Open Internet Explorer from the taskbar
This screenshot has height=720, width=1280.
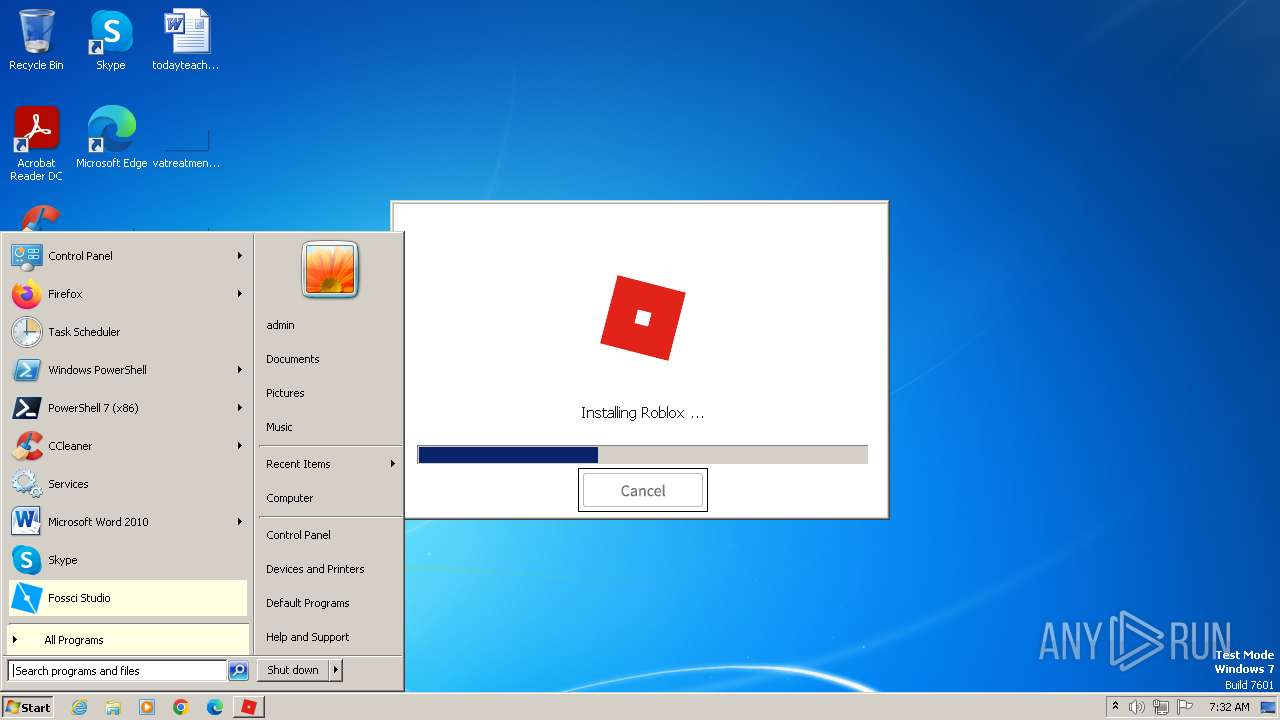(x=79, y=707)
